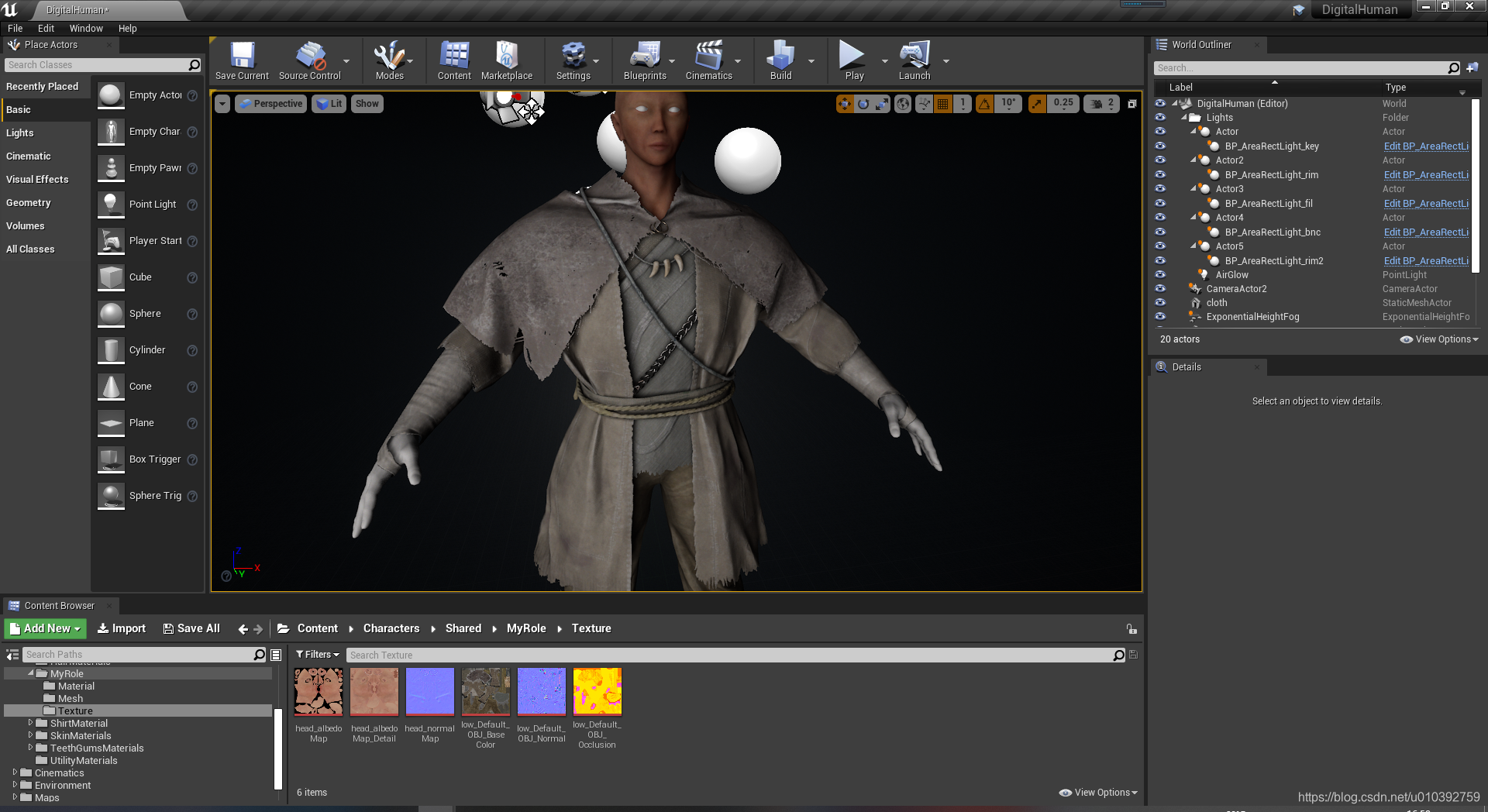This screenshot has width=1488, height=812.
Task: Open the Help menu
Action: click(127, 29)
